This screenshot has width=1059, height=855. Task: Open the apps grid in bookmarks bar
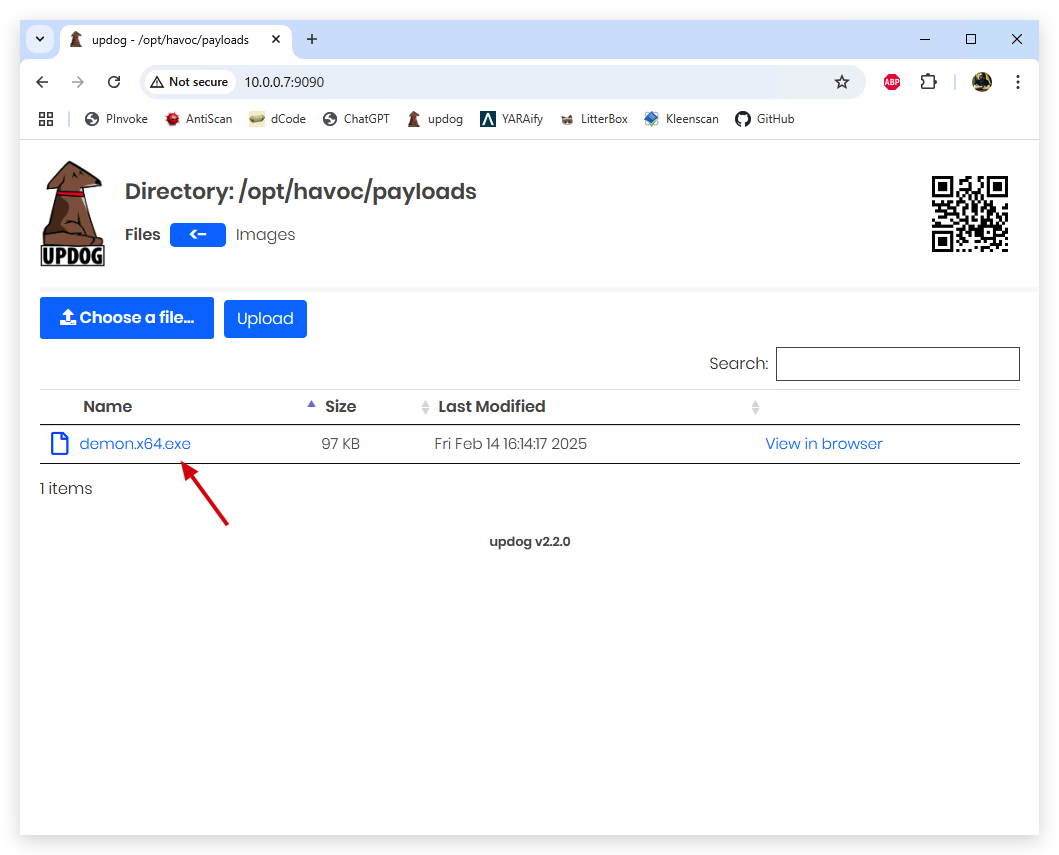click(x=46, y=119)
